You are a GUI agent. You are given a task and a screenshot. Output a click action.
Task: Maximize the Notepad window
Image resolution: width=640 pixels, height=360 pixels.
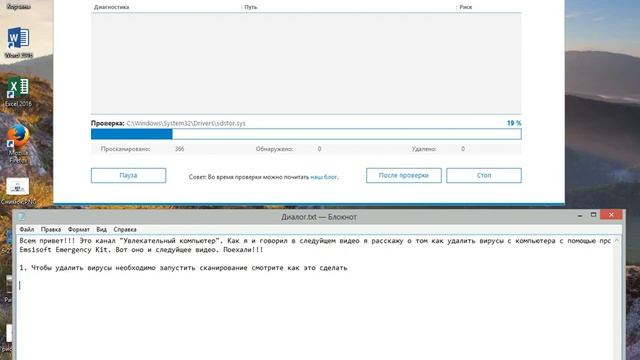593,215
